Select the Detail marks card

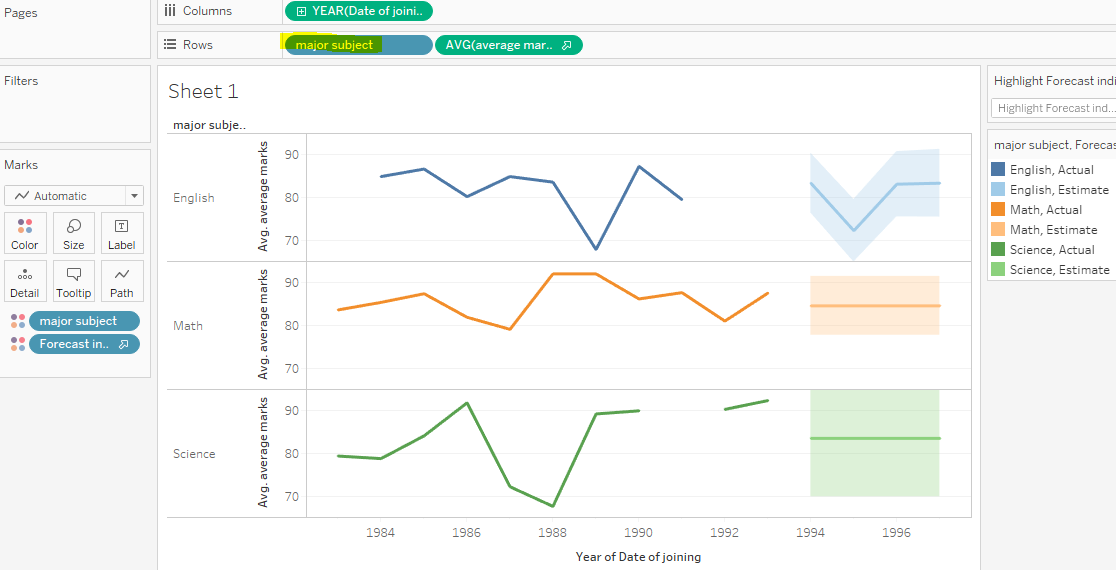24,281
